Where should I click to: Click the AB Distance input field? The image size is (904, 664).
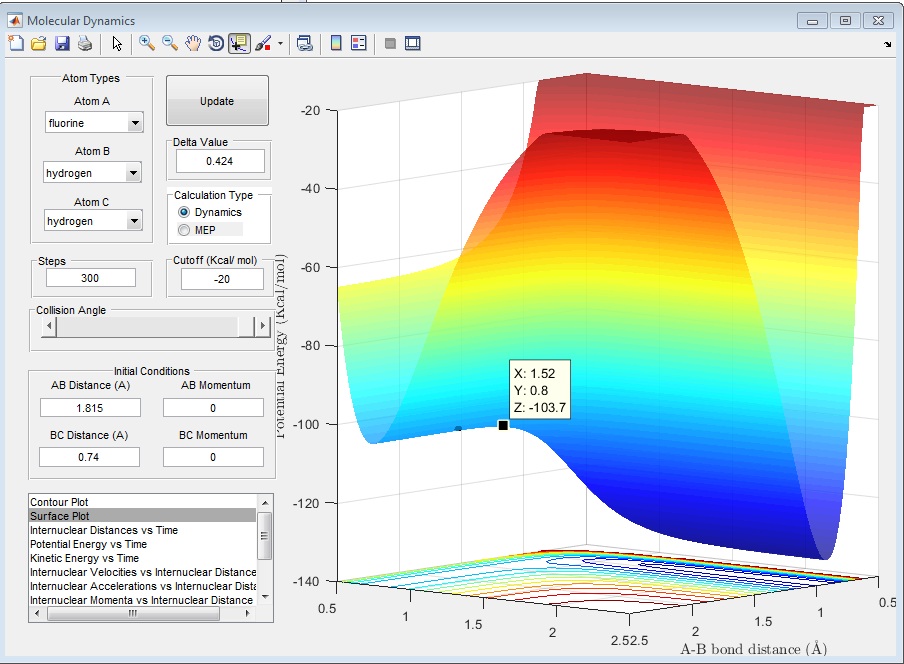coord(90,408)
